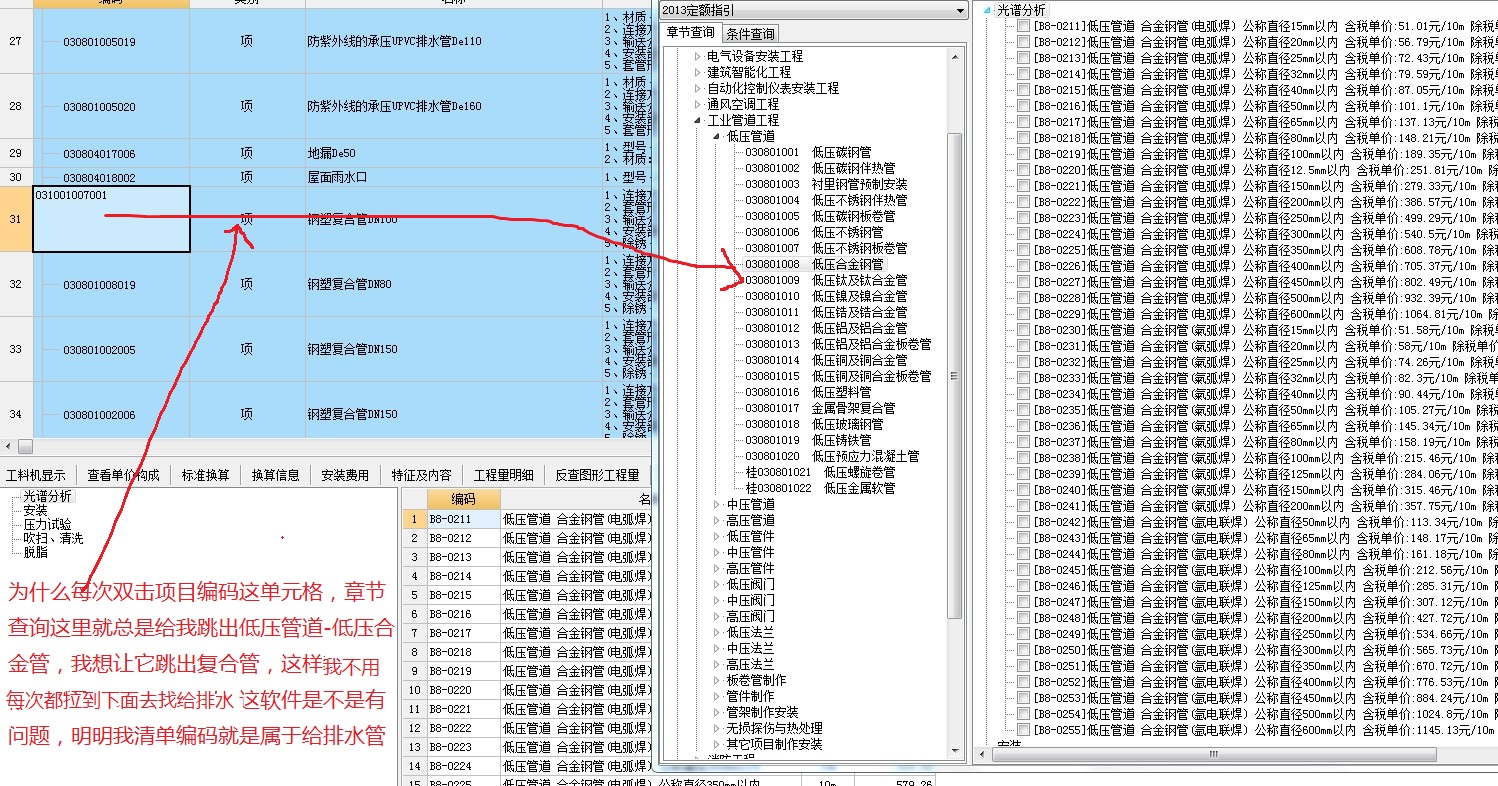Open the 安装费用 tab
Screen dimensions: 1498x786
(x=345, y=475)
